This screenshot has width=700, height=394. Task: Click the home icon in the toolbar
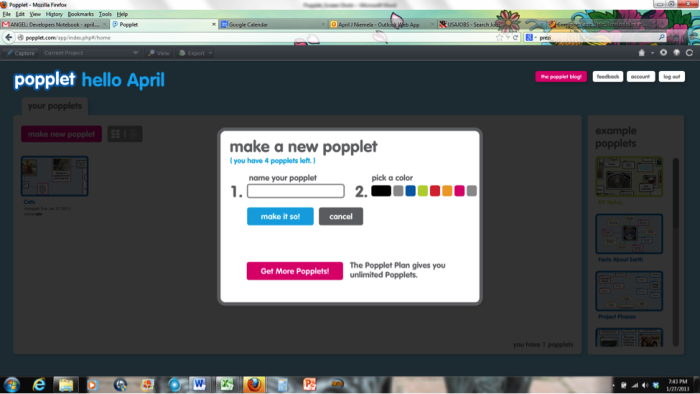pos(642,53)
